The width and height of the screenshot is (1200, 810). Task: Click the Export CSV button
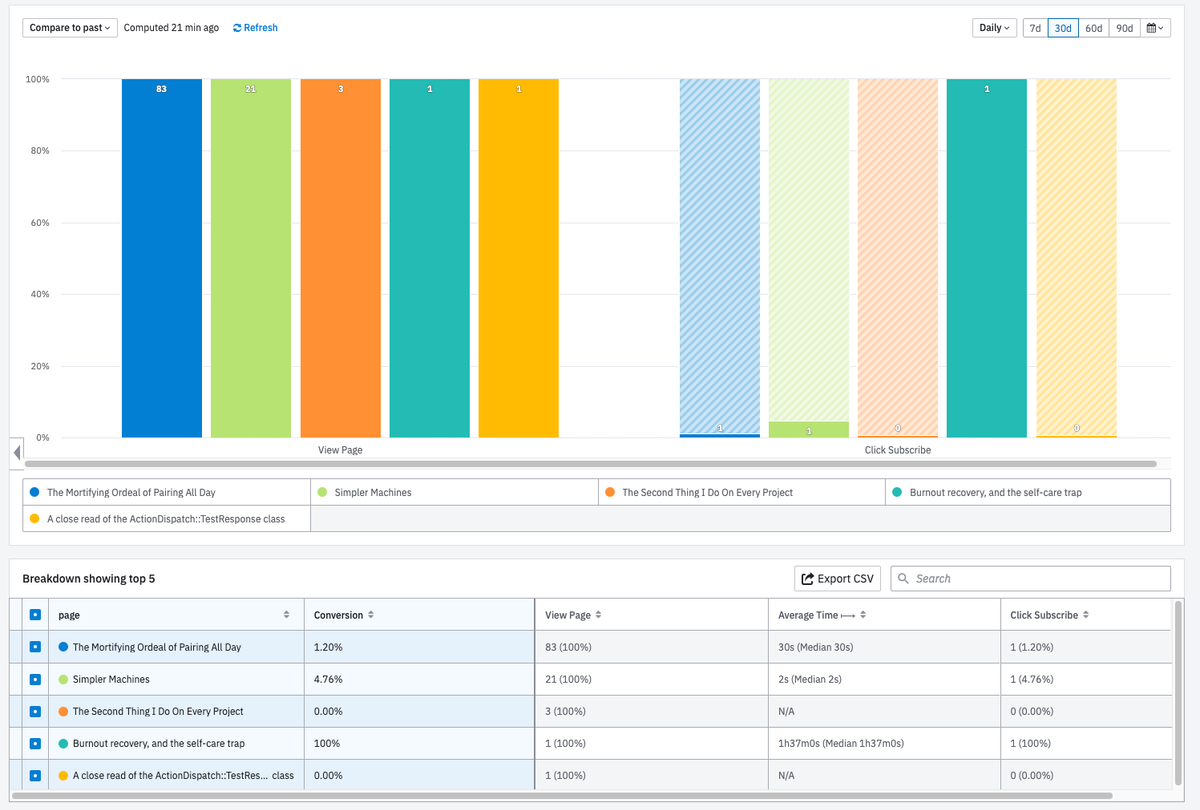pyautogui.click(x=837, y=578)
